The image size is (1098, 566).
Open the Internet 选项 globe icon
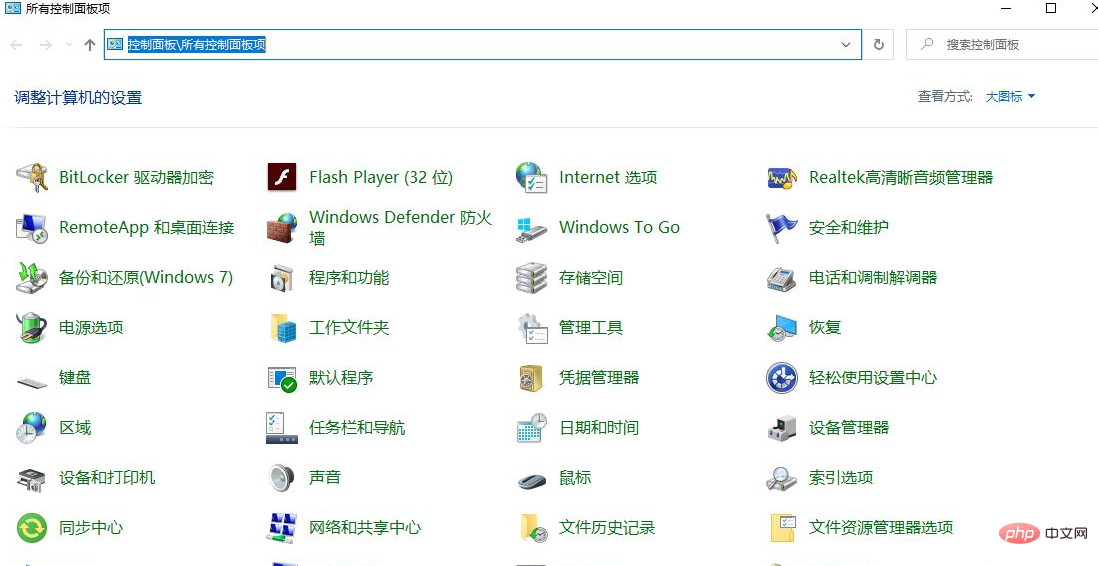click(x=531, y=177)
